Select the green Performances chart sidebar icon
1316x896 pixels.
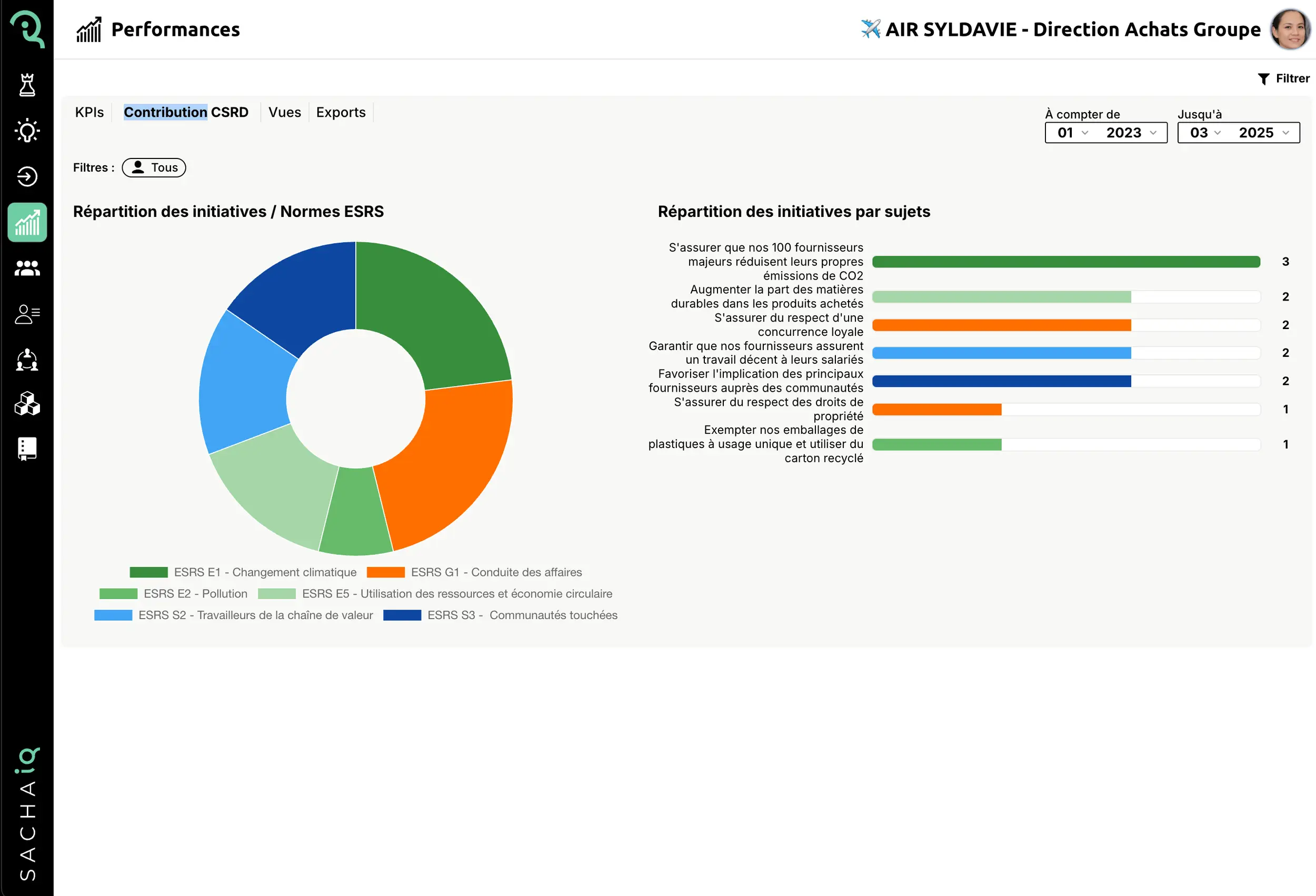point(27,222)
